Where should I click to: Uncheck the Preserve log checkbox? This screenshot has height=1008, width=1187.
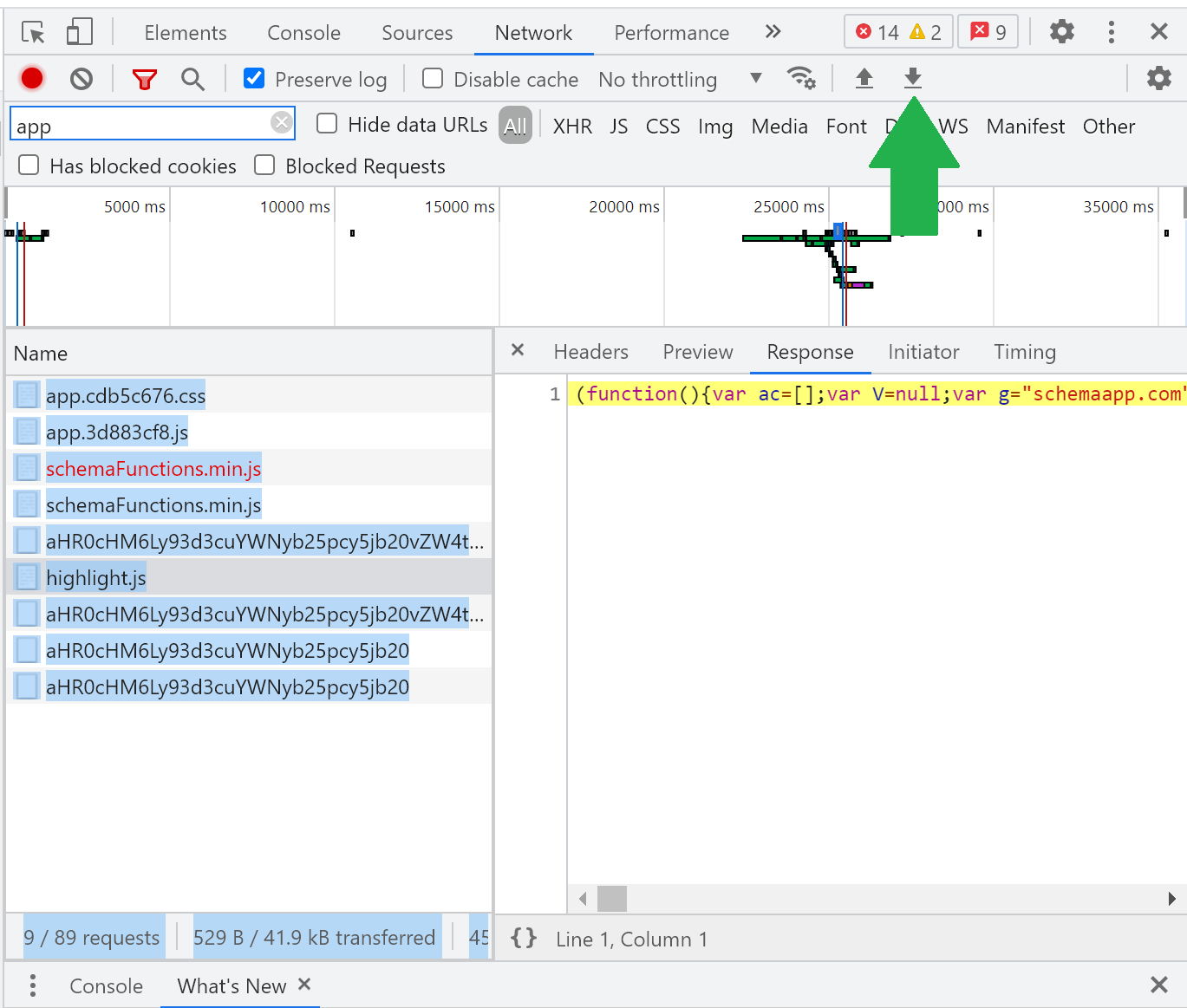[x=254, y=79]
